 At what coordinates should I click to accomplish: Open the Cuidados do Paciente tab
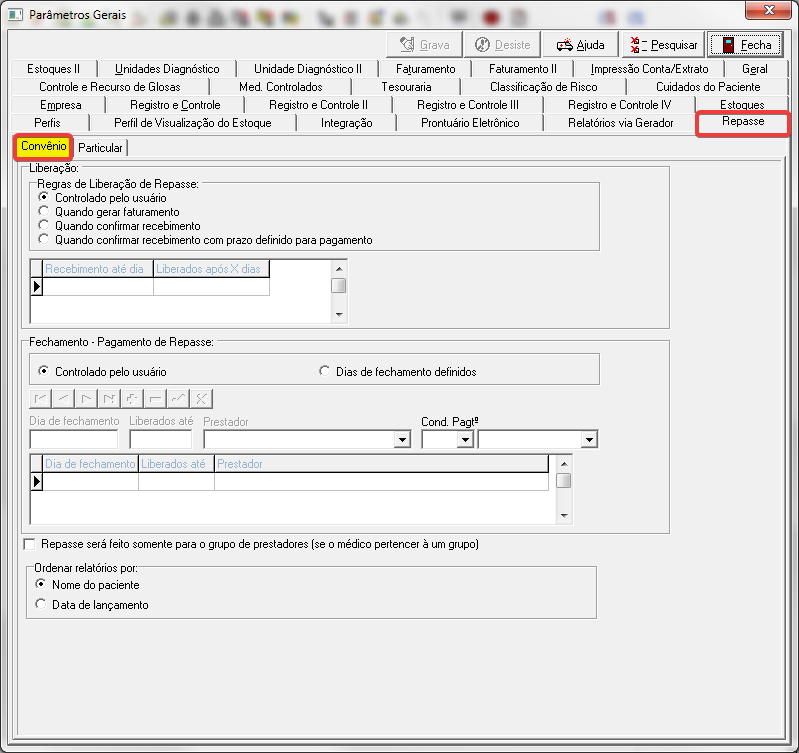(708, 87)
